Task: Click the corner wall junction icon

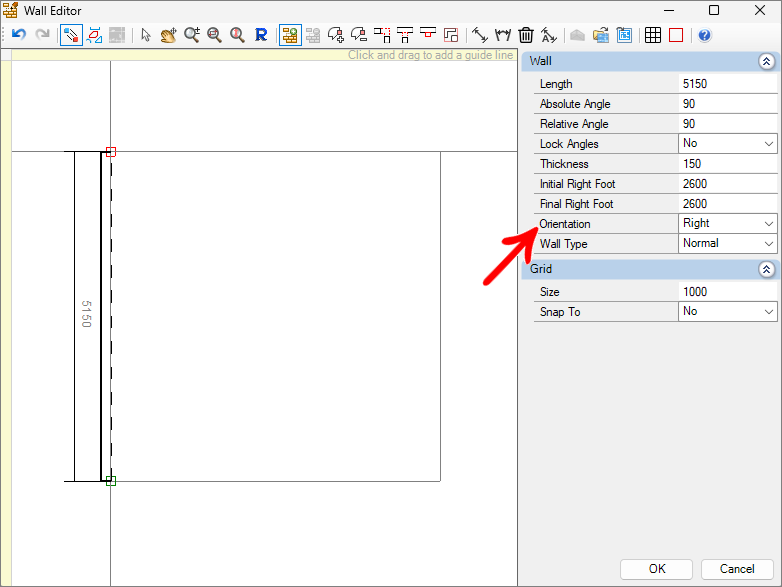Action: click(382, 35)
